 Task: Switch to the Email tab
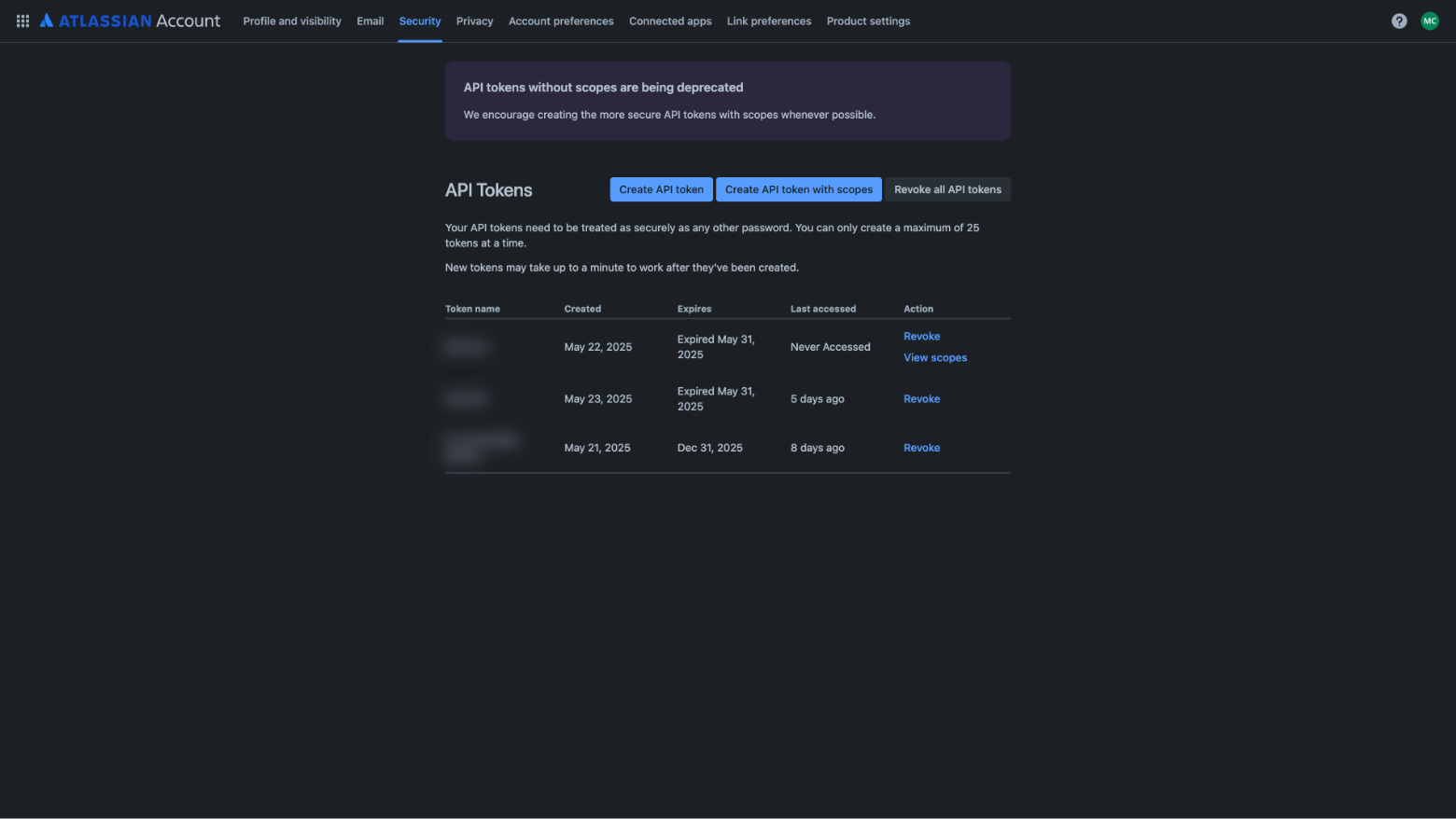point(370,21)
